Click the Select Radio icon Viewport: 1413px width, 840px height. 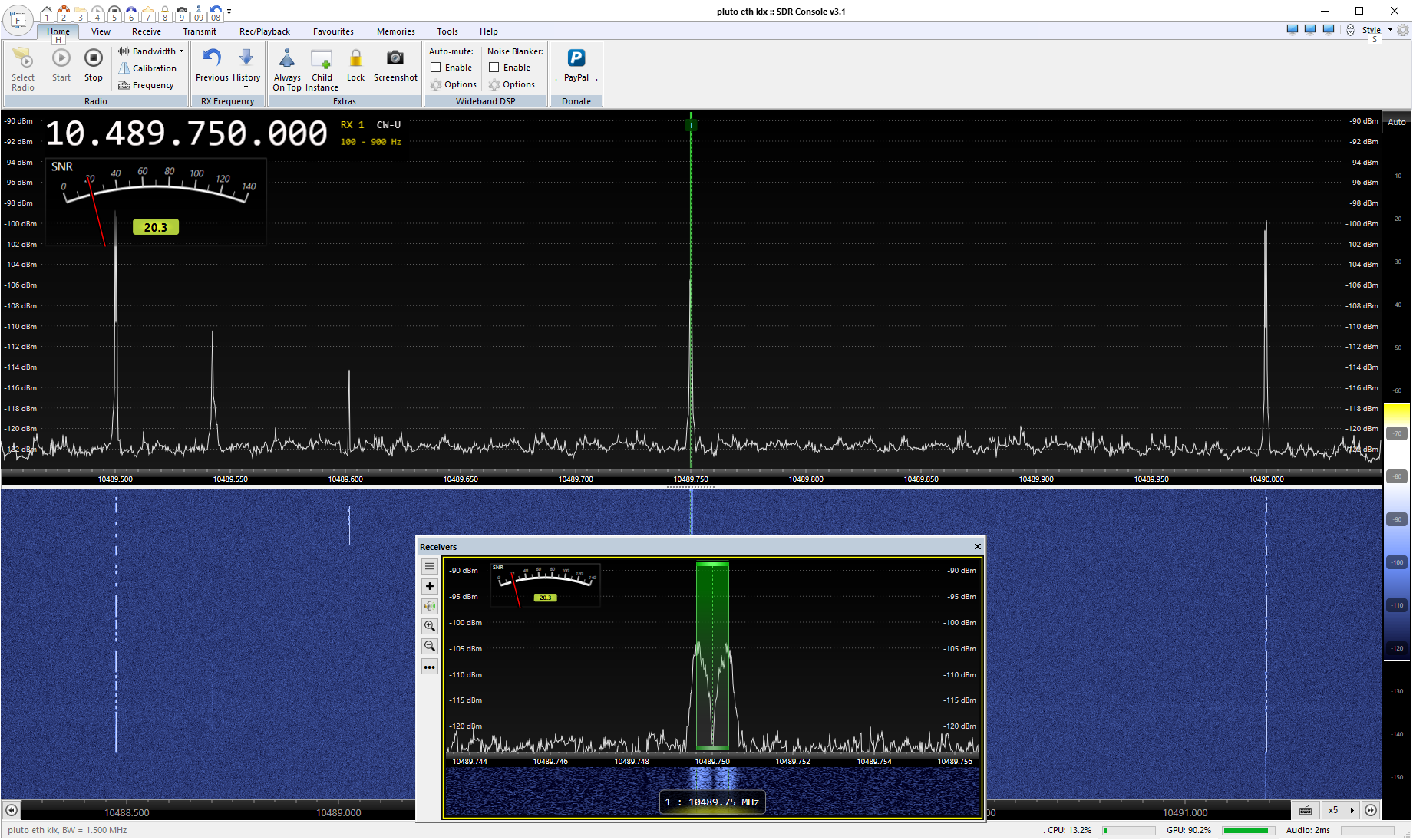(x=23, y=59)
